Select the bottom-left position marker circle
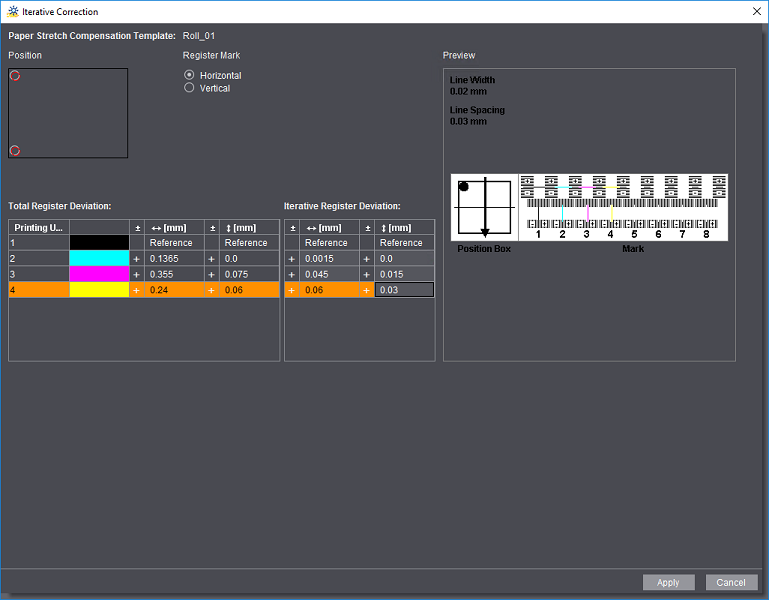This screenshot has height=600, width=769. [15, 150]
